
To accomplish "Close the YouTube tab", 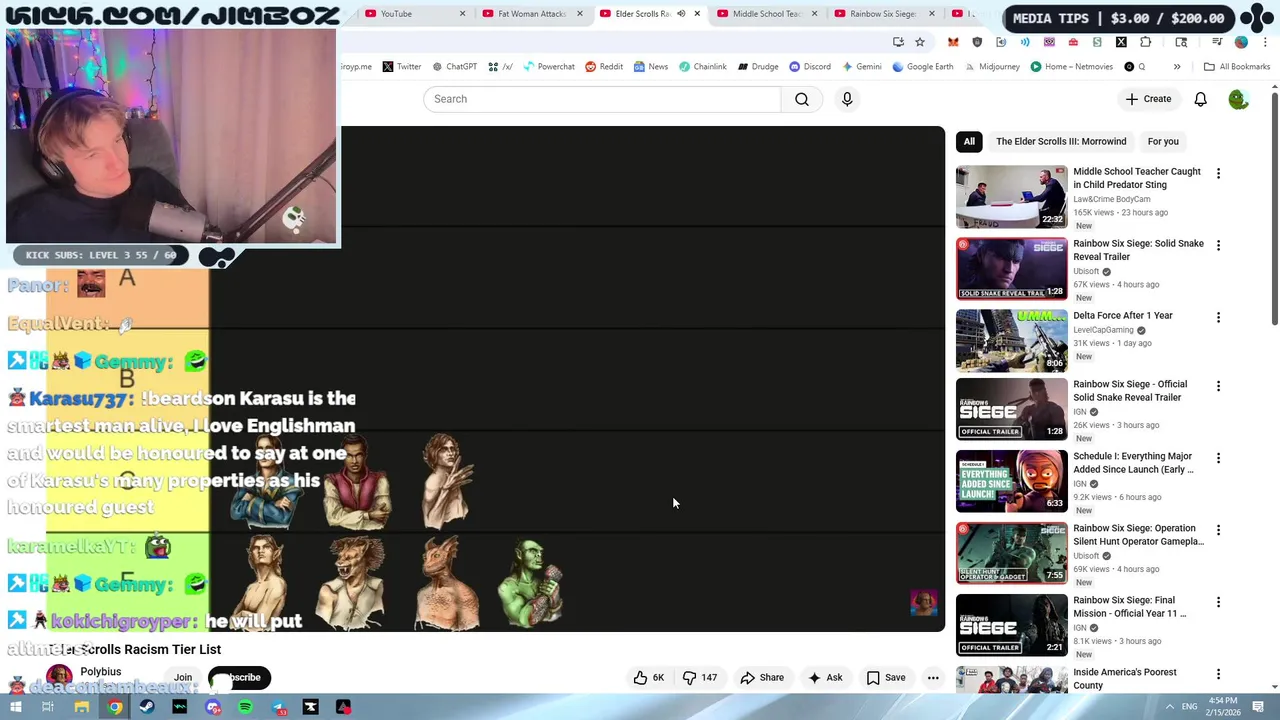I will (x=462, y=14).
